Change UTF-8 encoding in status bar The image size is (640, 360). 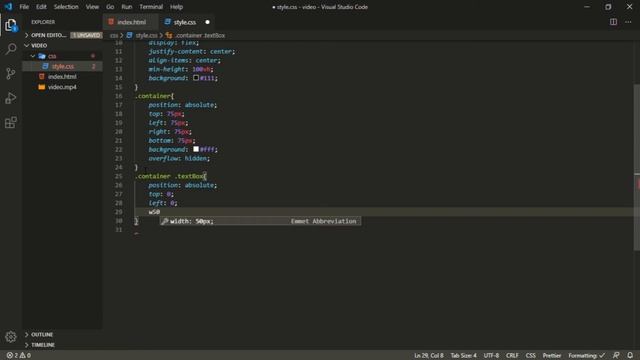[x=491, y=356]
